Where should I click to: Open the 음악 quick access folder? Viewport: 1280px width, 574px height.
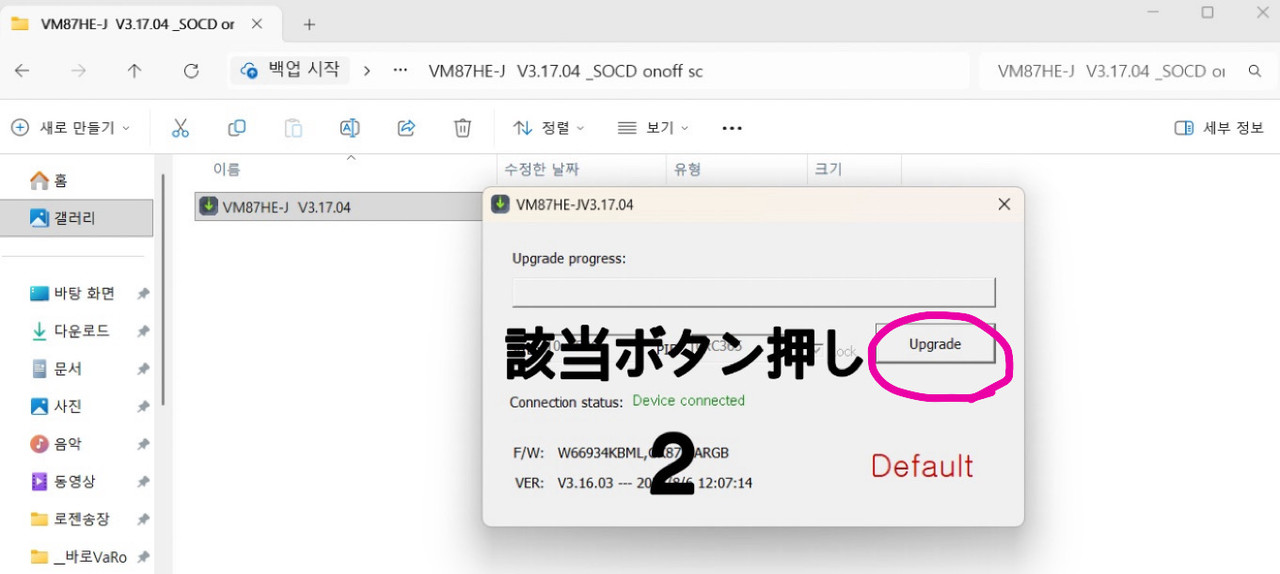57,444
